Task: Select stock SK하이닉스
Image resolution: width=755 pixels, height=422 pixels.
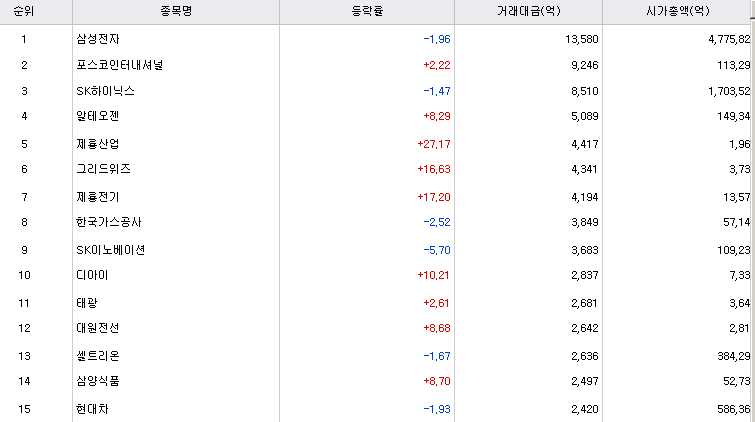Action: [x=105, y=91]
